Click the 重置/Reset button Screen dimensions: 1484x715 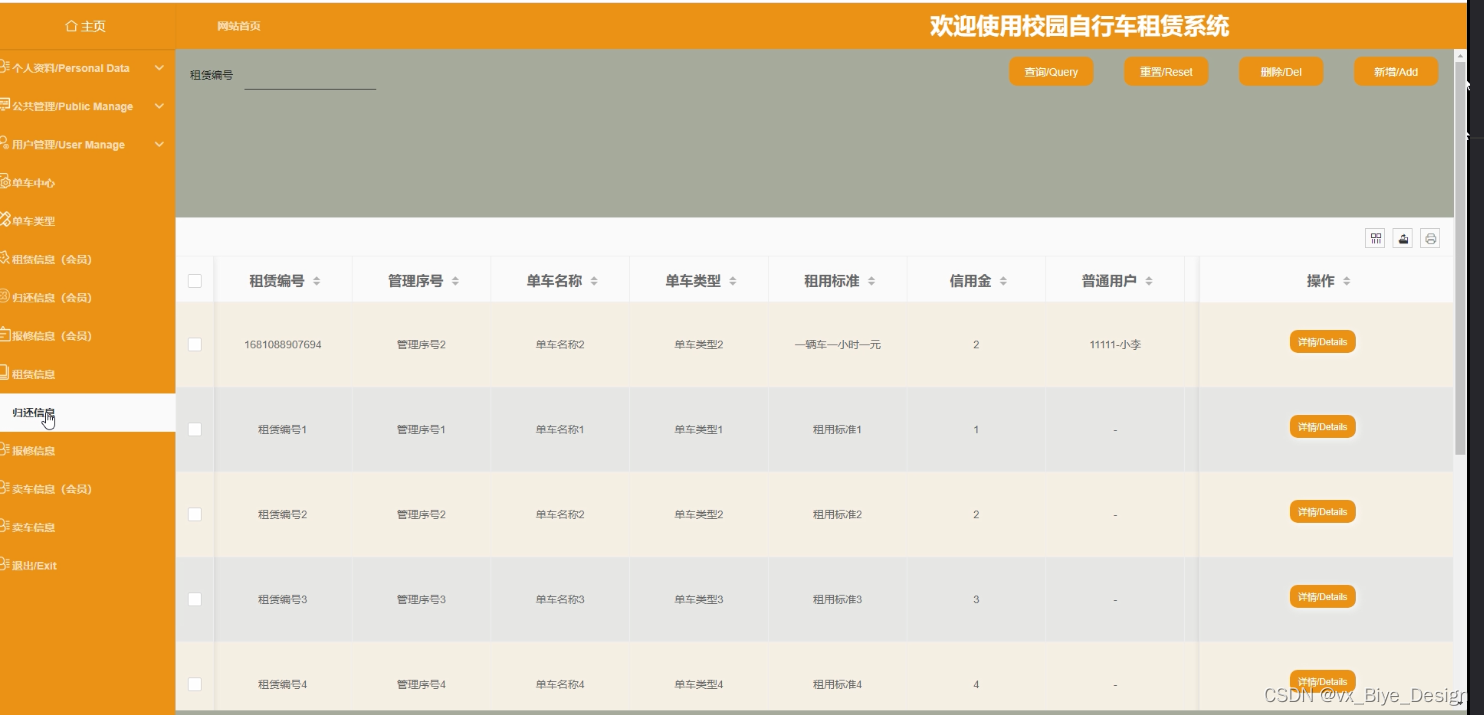point(1166,72)
